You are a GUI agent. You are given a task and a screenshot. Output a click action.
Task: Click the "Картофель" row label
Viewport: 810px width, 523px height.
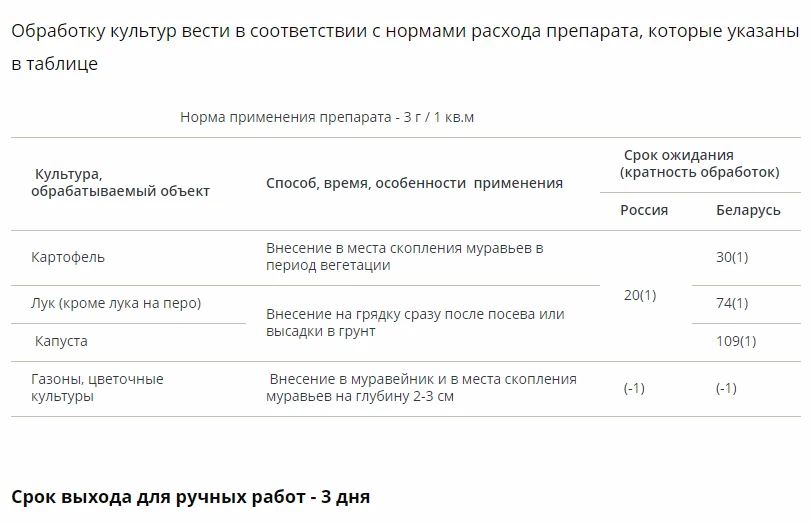pyautogui.click(x=68, y=257)
